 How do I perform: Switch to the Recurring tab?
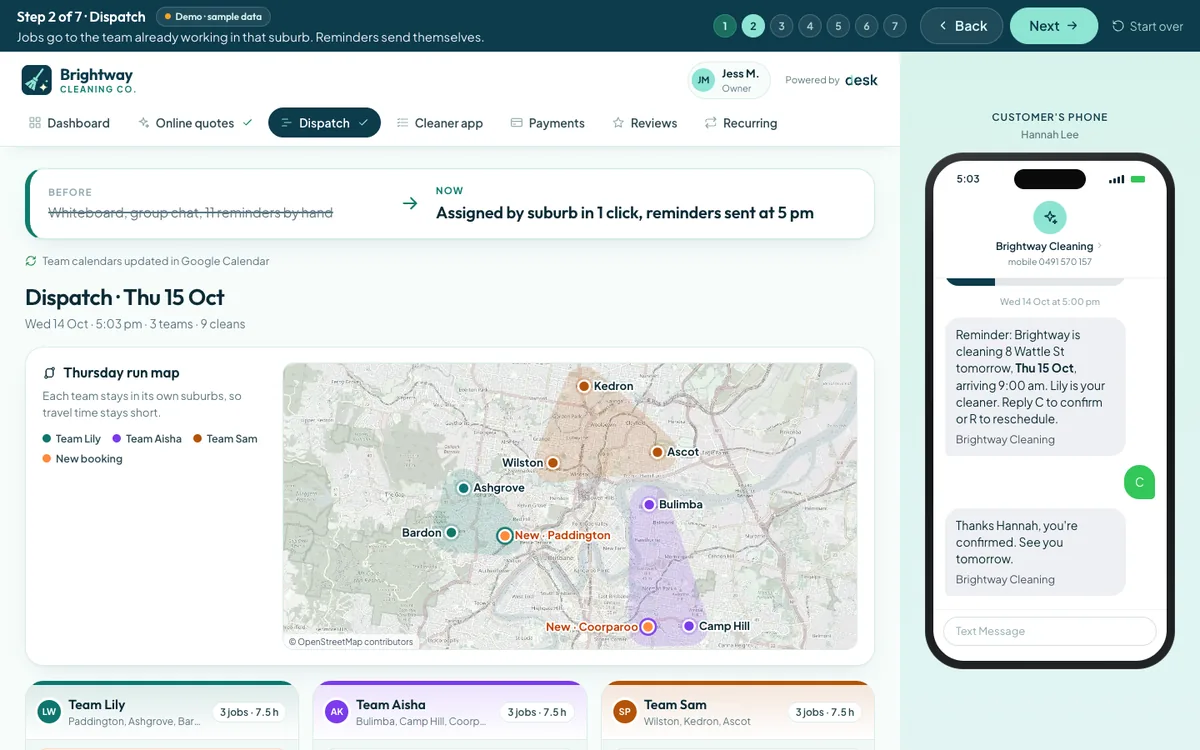[x=741, y=123]
